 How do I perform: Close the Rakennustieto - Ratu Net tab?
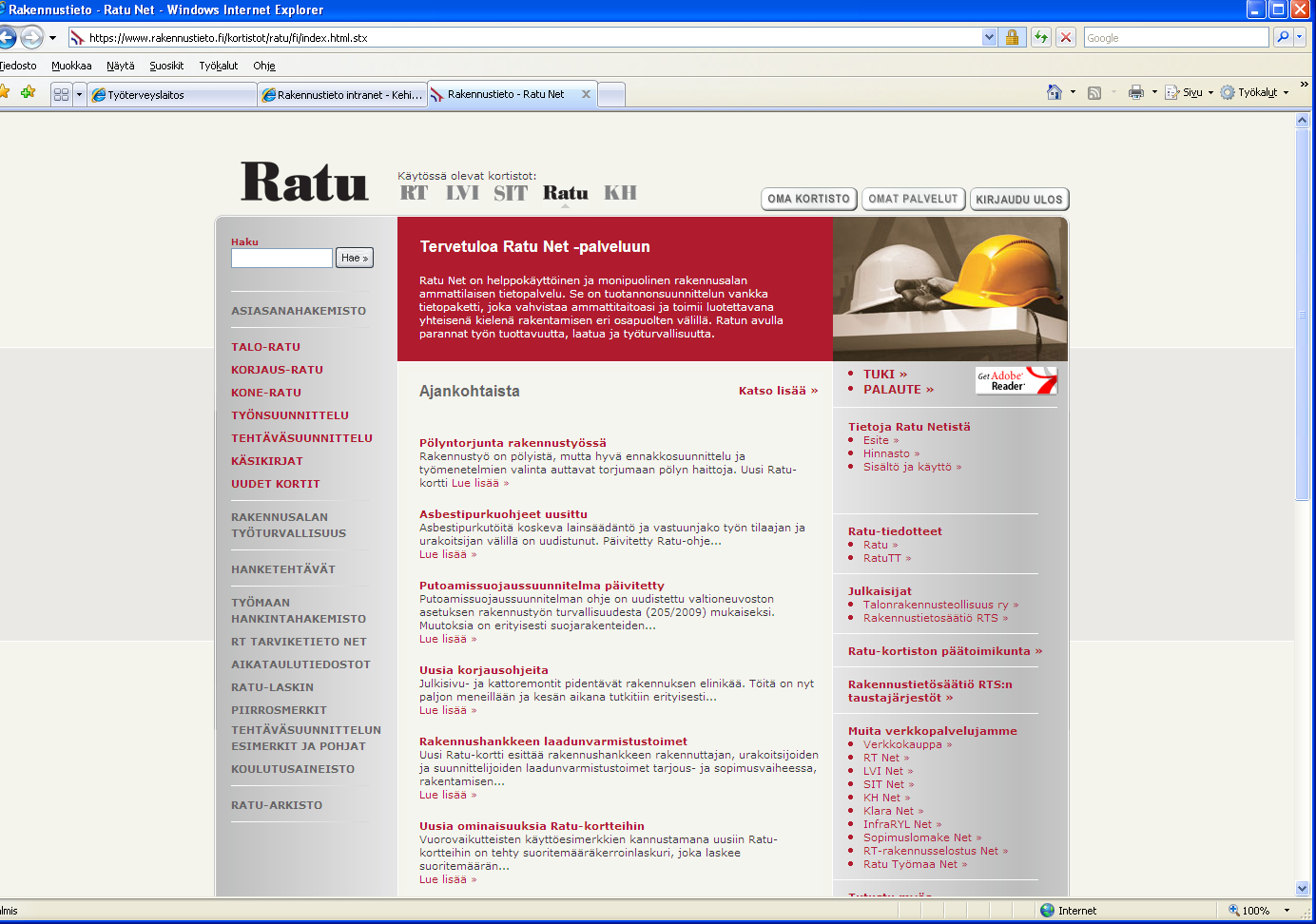[586, 94]
